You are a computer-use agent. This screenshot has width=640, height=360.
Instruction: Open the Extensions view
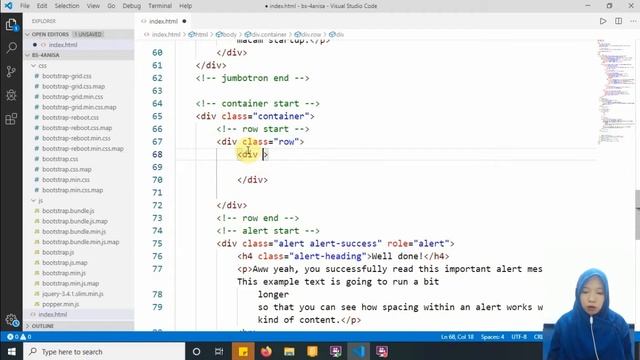tap(11, 119)
